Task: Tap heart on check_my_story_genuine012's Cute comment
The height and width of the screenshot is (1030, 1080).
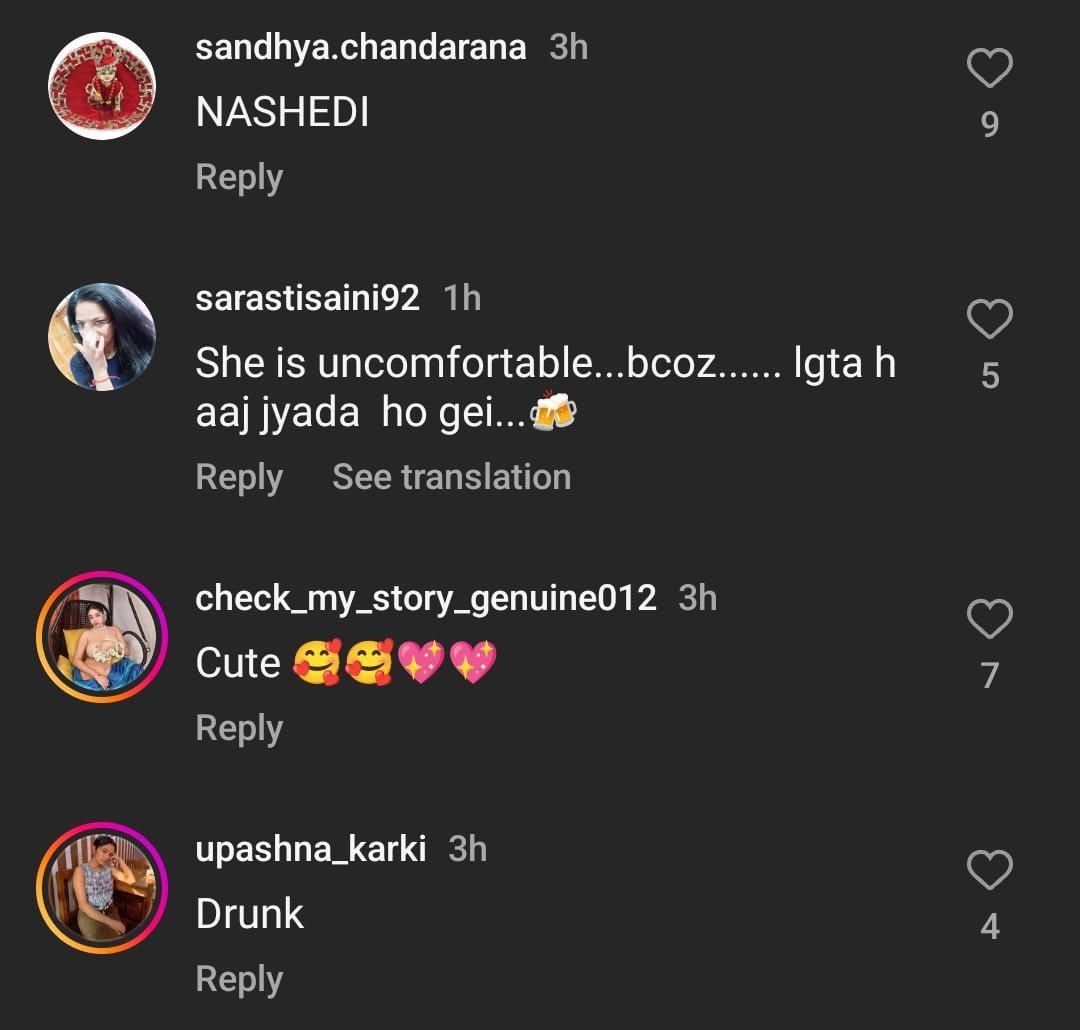Action: pyautogui.click(x=989, y=620)
